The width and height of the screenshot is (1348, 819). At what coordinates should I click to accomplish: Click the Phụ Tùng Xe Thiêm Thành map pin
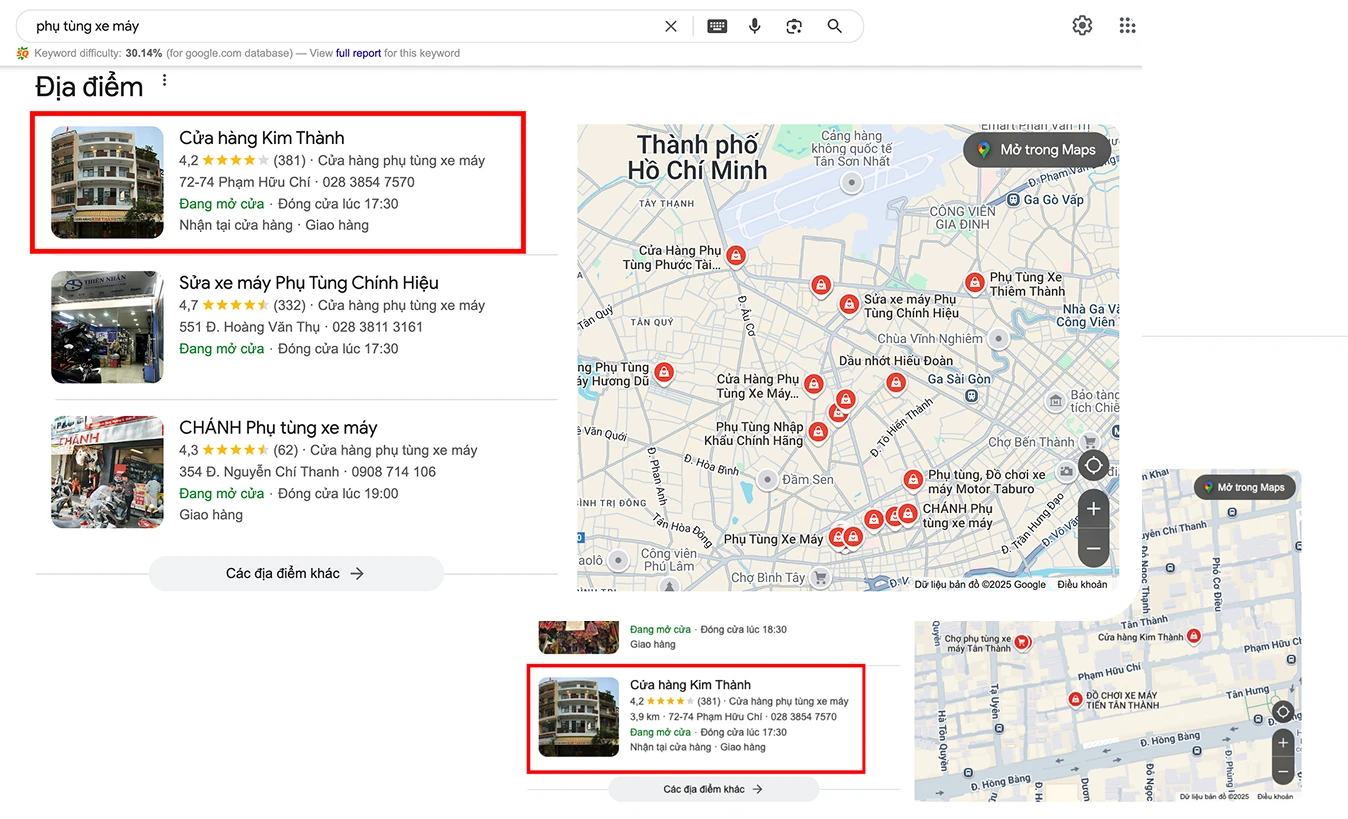[975, 284]
